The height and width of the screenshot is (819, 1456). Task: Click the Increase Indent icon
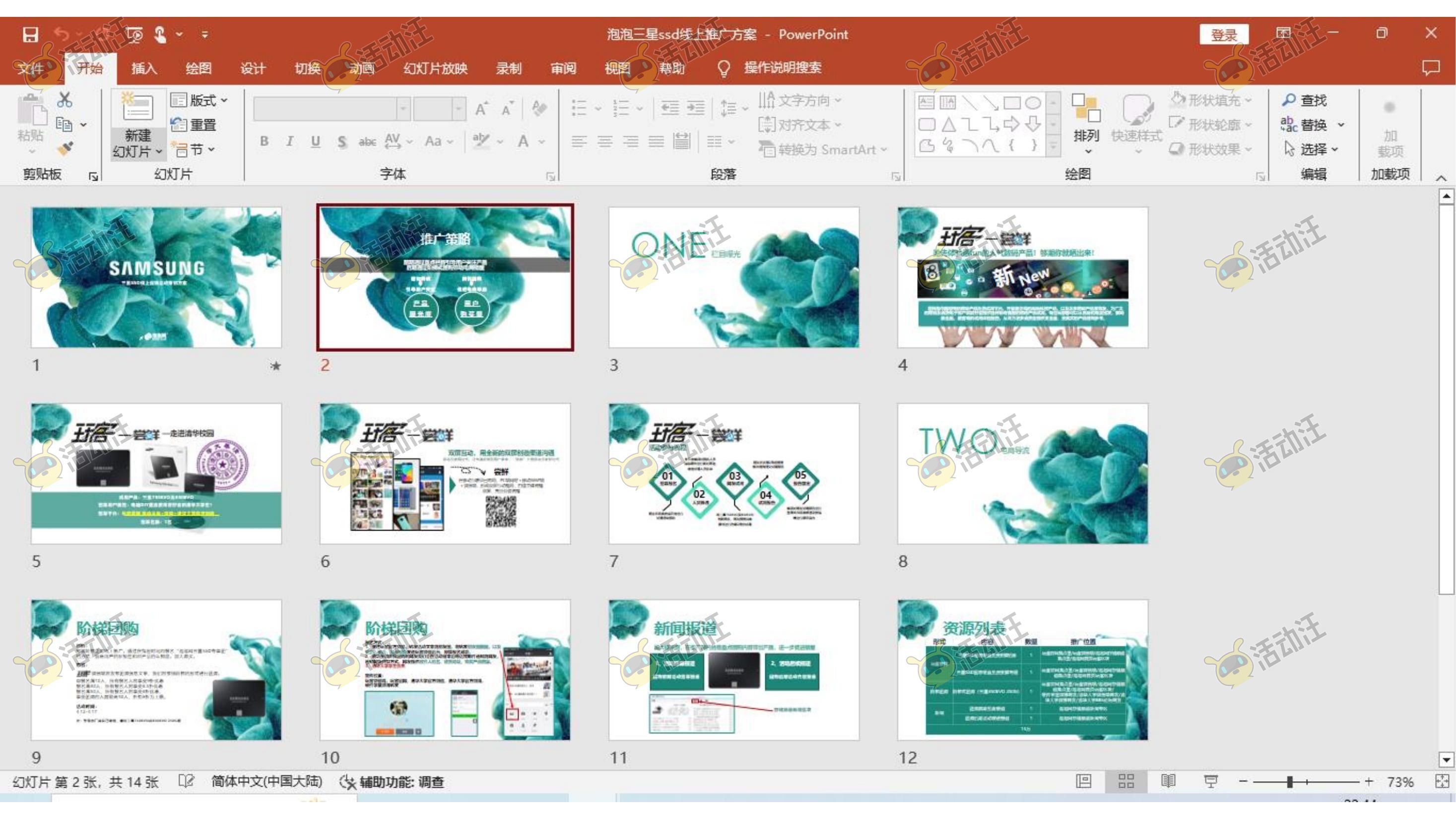(695, 107)
